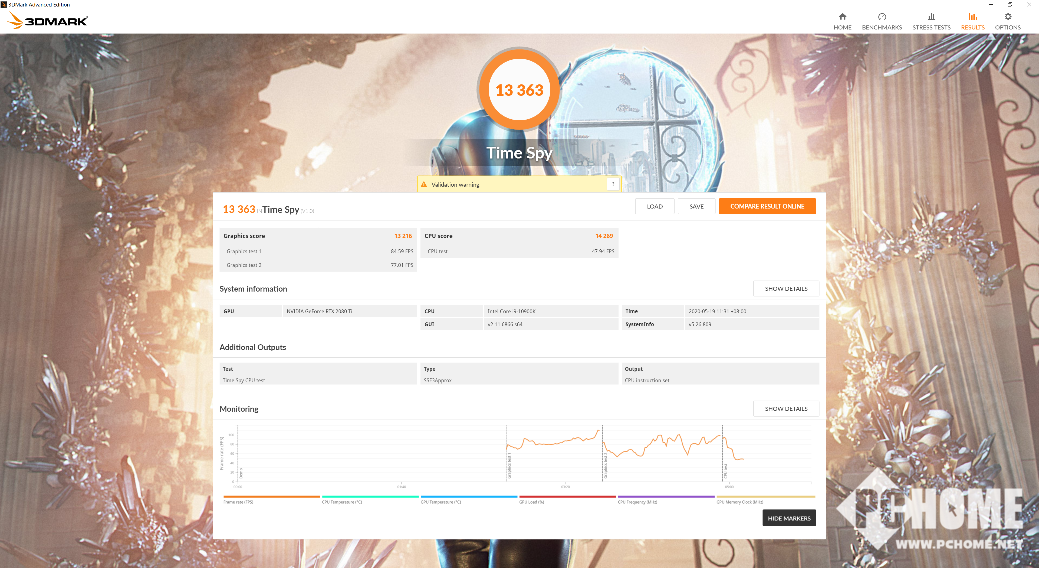Click the validation warning triangle icon
The image size is (1039, 568).
tap(424, 184)
